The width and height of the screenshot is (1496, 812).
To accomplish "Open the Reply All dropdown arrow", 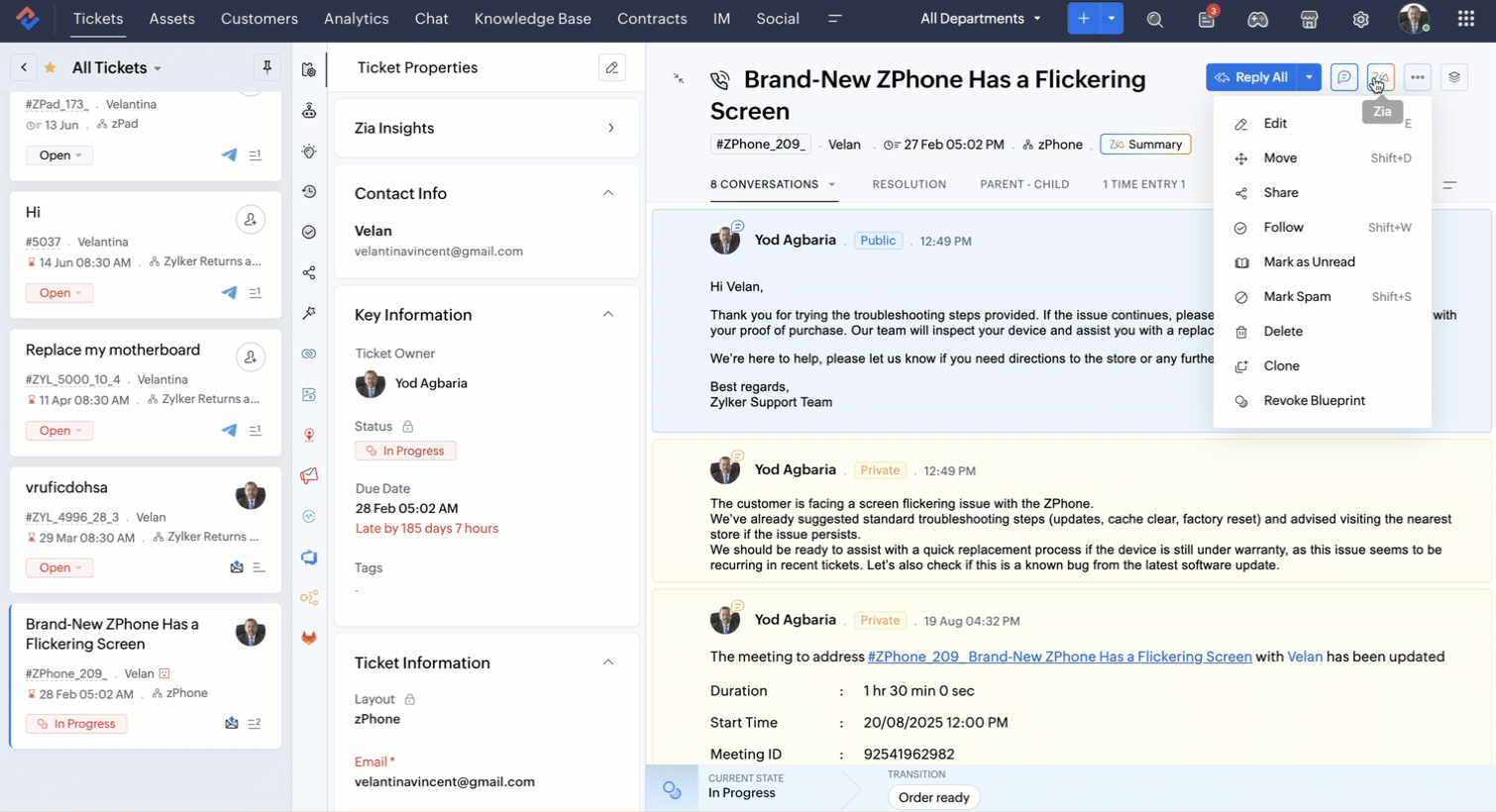I will pos(1310,77).
